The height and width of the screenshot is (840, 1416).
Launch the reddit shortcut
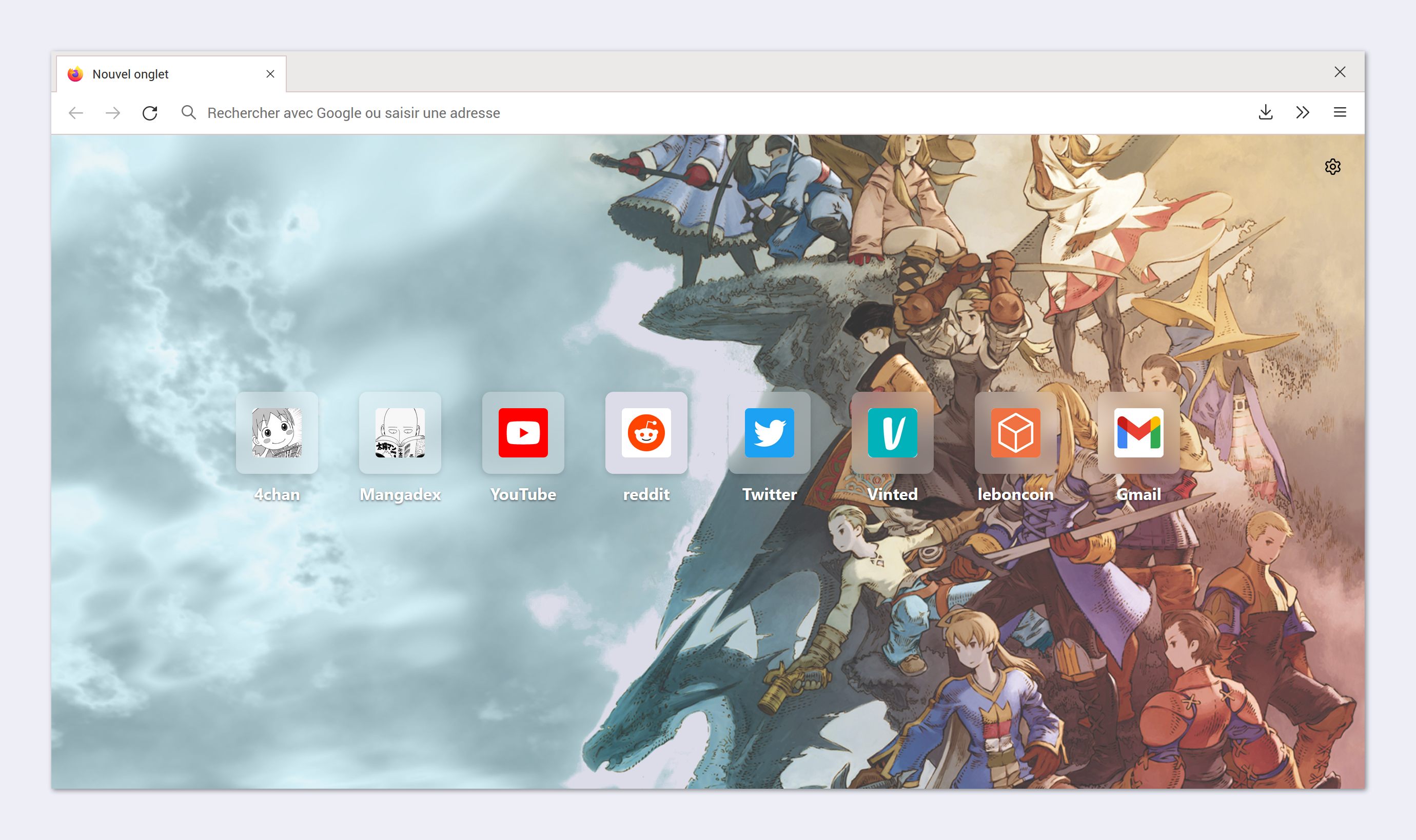tap(646, 432)
